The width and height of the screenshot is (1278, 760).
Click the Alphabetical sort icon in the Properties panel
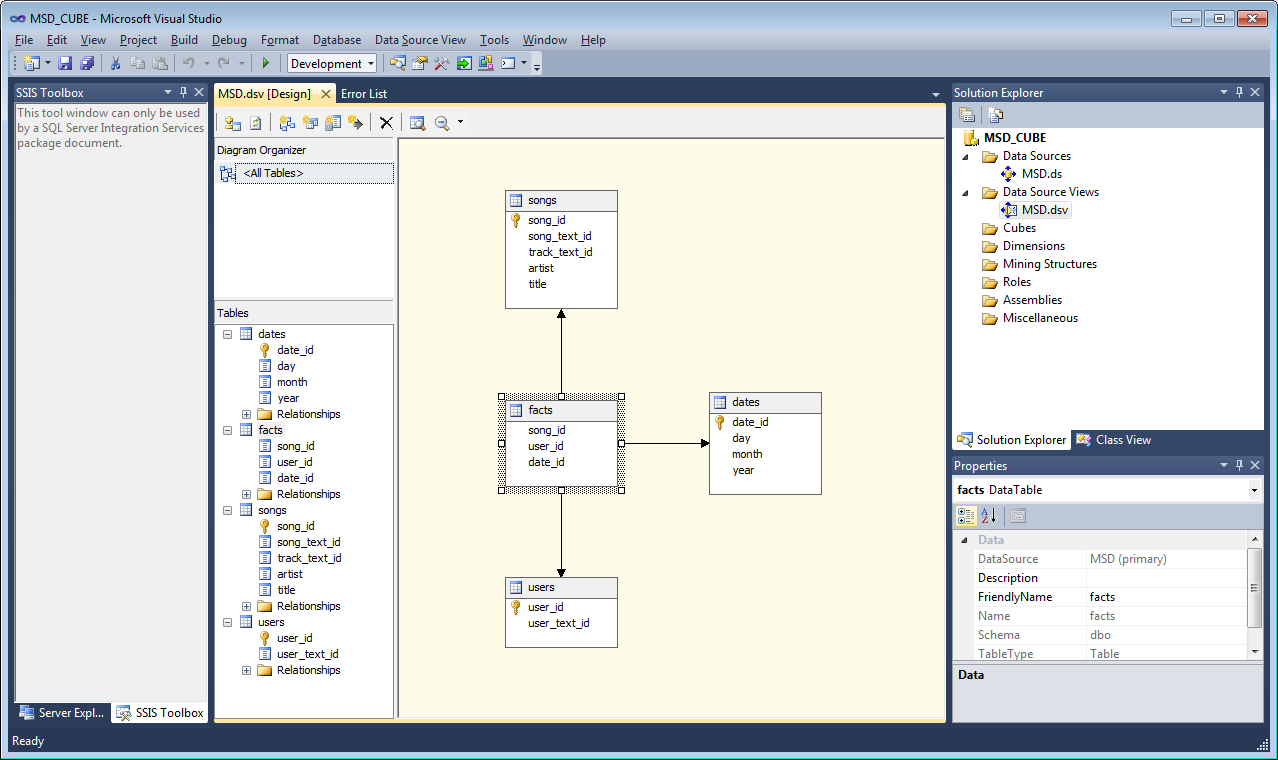[x=989, y=516]
